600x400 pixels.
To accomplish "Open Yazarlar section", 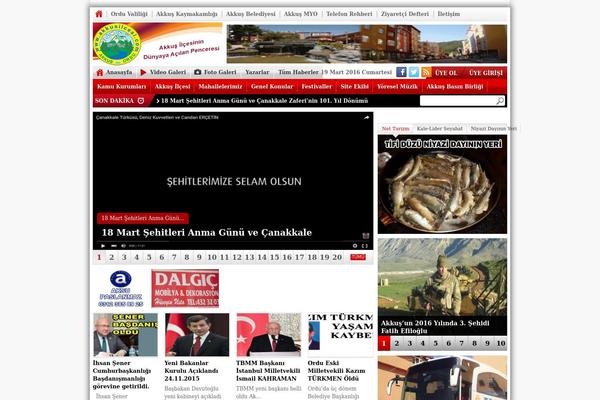I will click(x=257, y=72).
